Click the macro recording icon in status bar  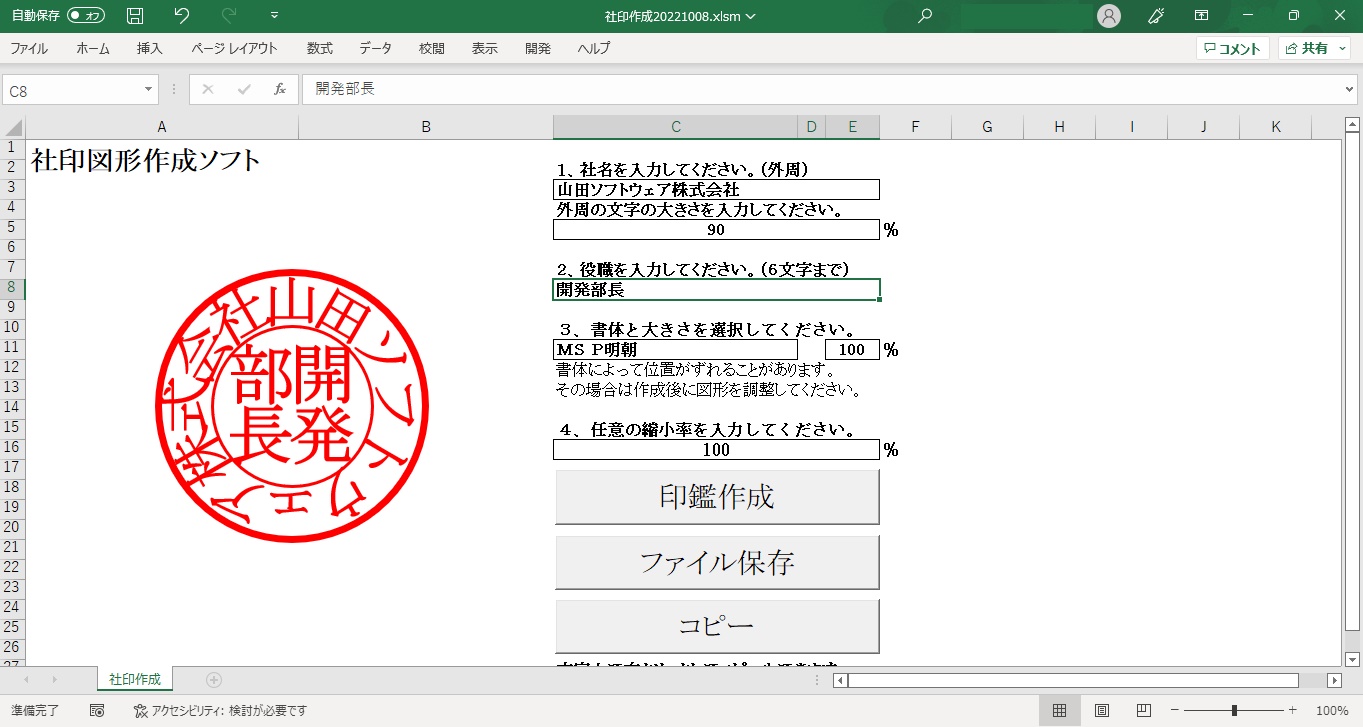[97, 710]
